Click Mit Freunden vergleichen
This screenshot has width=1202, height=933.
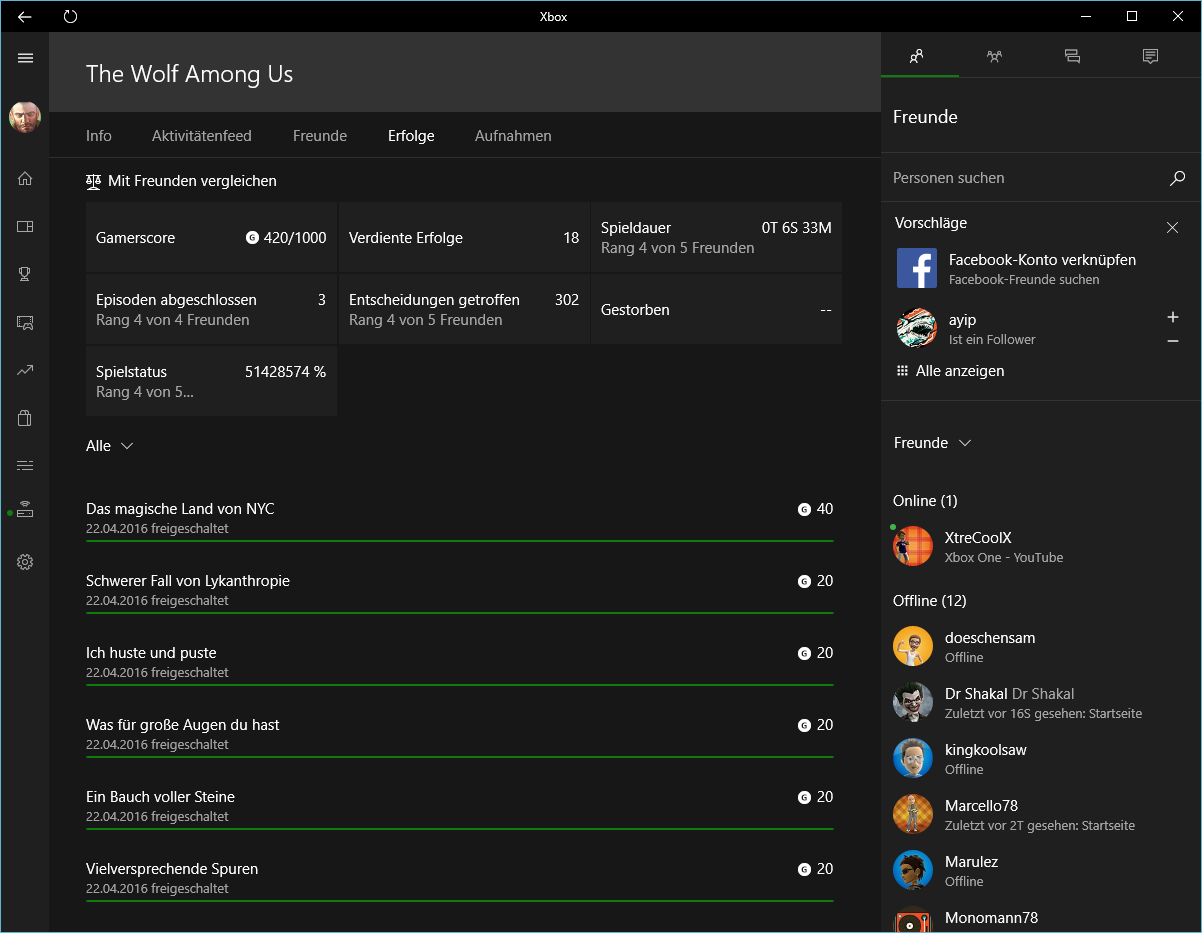pos(192,181)
